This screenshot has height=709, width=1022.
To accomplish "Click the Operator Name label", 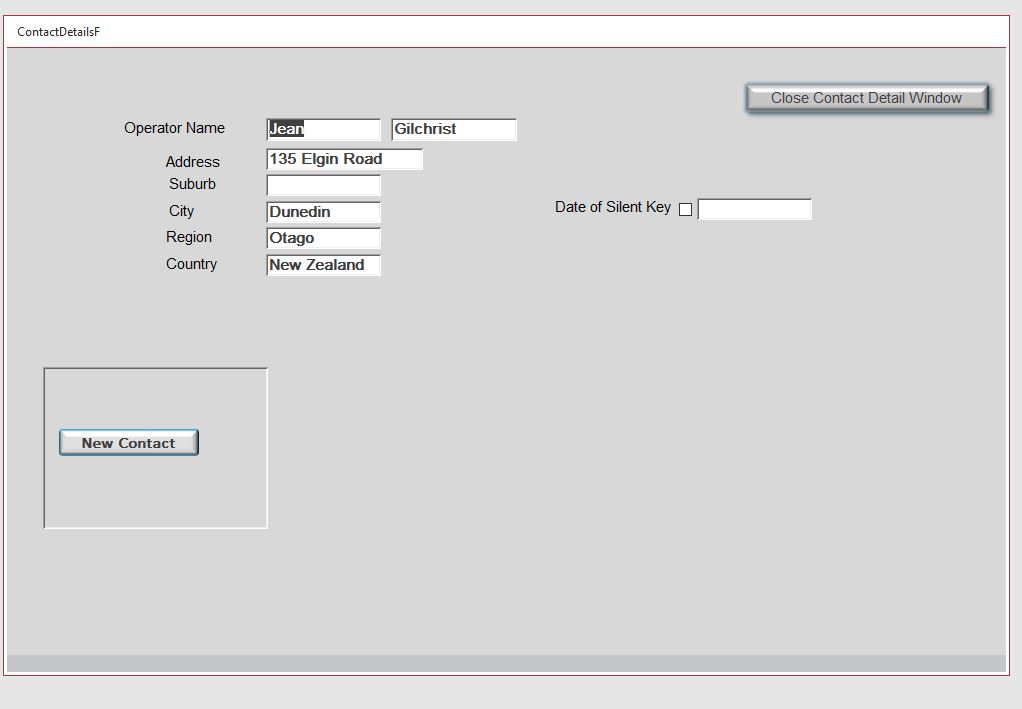I will pyautogui.click(x=174, y=128).
